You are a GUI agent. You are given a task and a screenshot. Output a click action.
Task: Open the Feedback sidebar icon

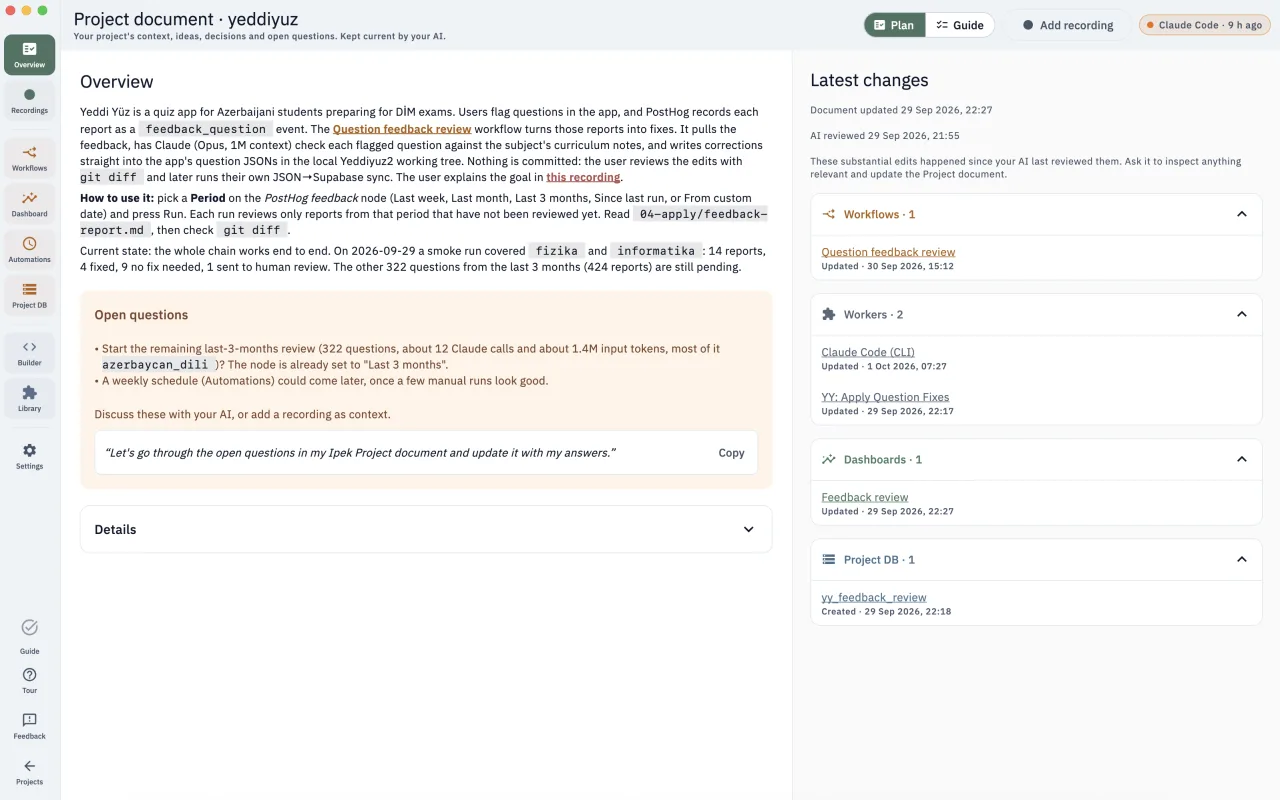tap(29, 727)
